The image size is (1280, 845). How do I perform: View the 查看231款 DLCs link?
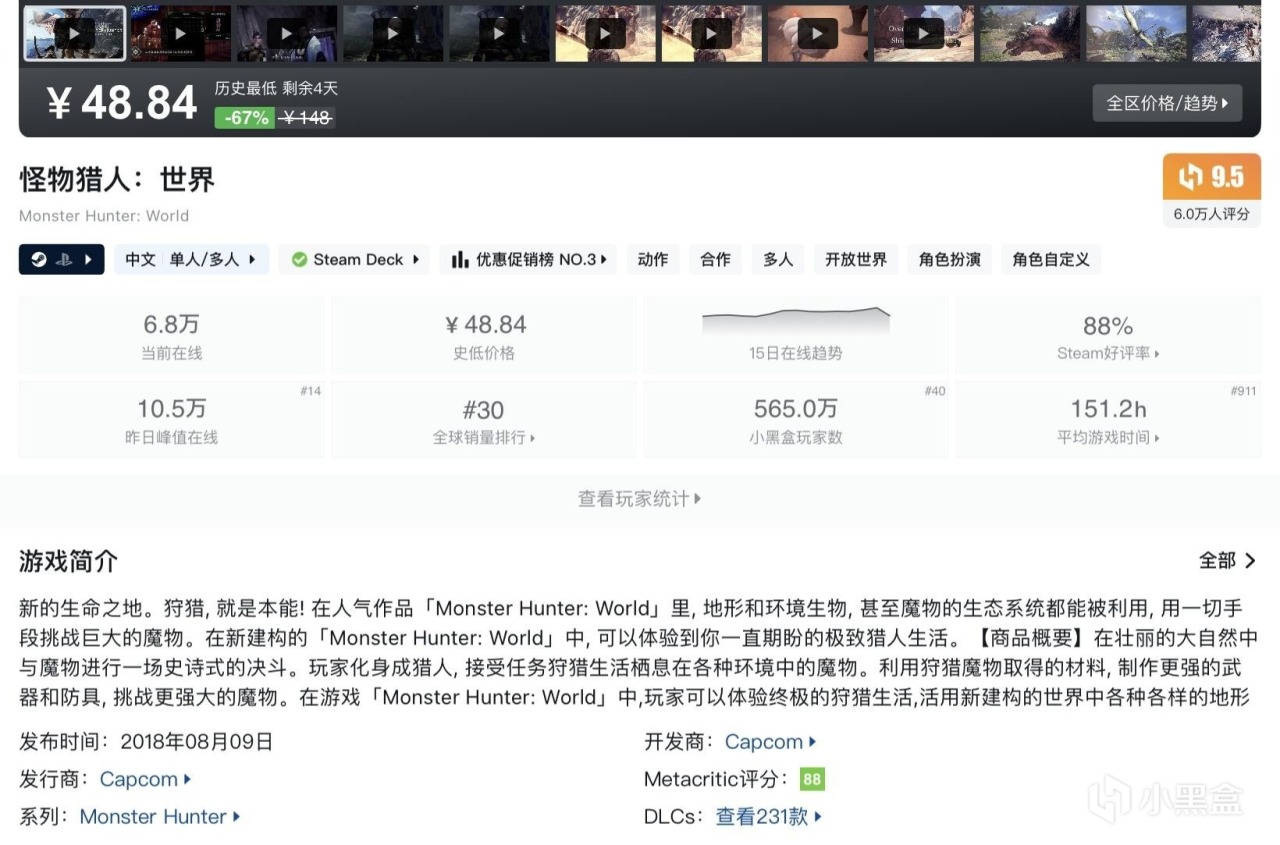(769, 816)
